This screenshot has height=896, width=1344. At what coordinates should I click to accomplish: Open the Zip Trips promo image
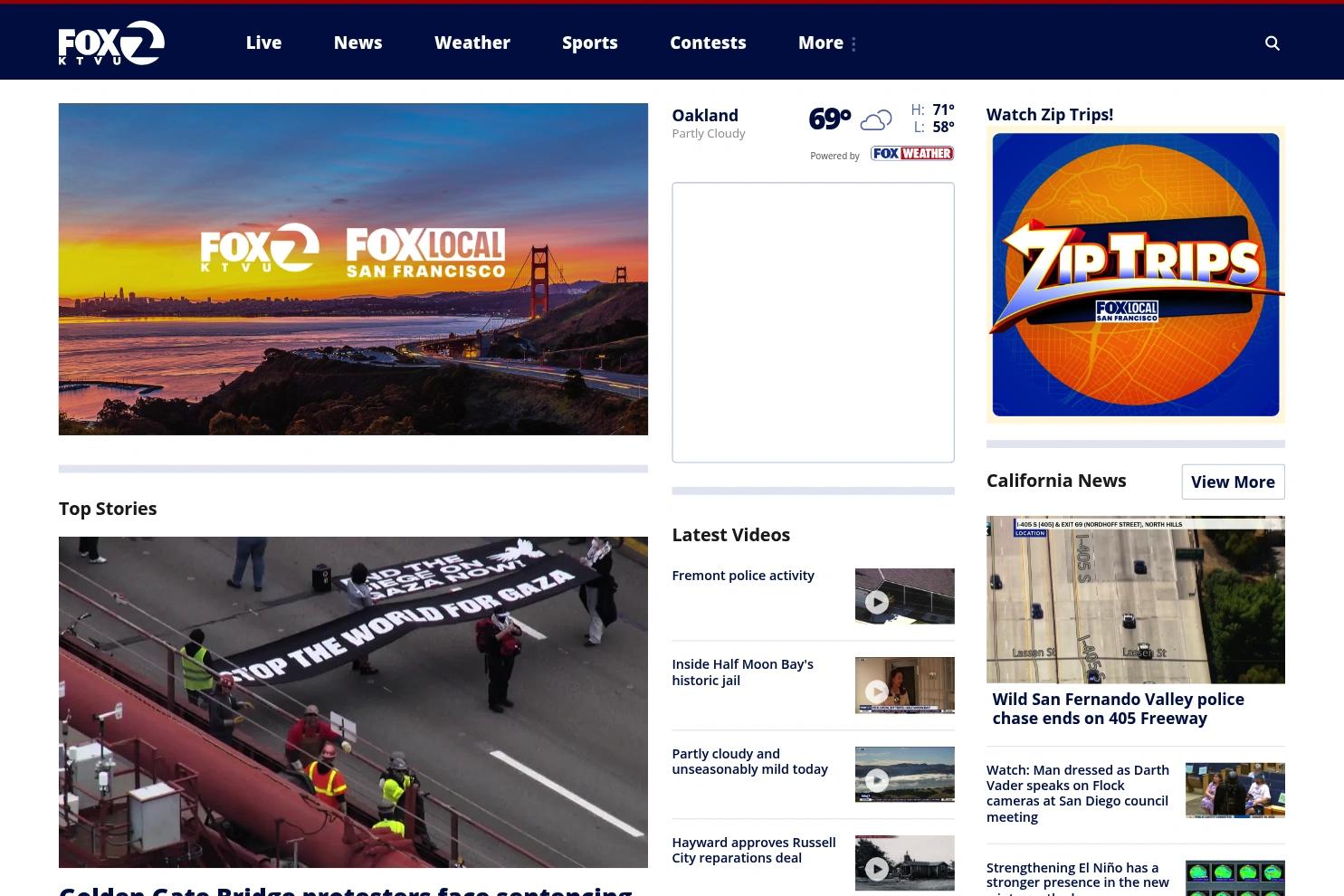[1136, 274]
